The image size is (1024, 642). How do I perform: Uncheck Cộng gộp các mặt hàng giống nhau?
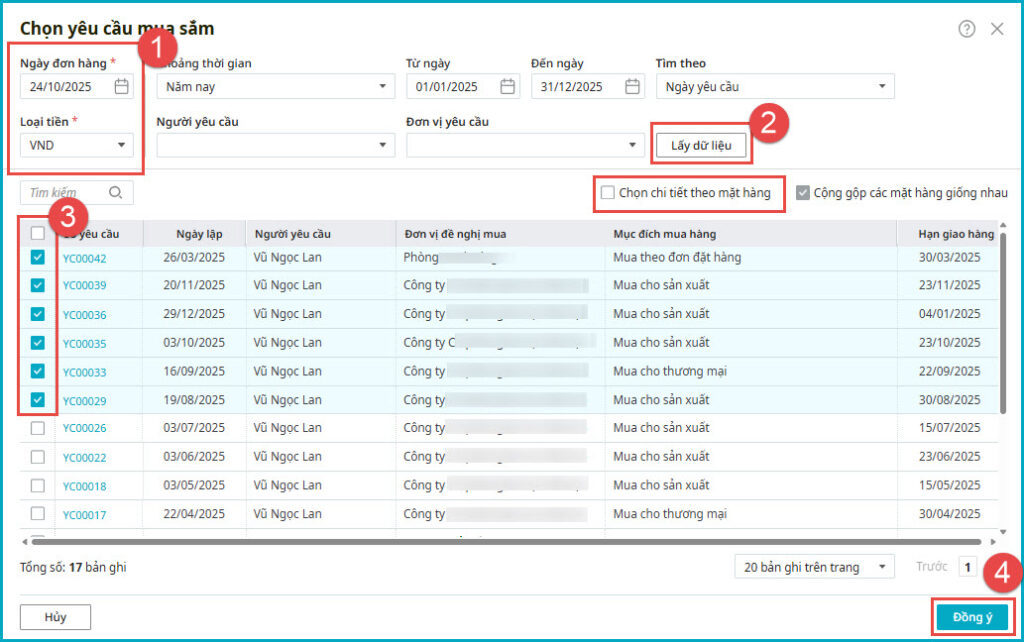point(803,193)
